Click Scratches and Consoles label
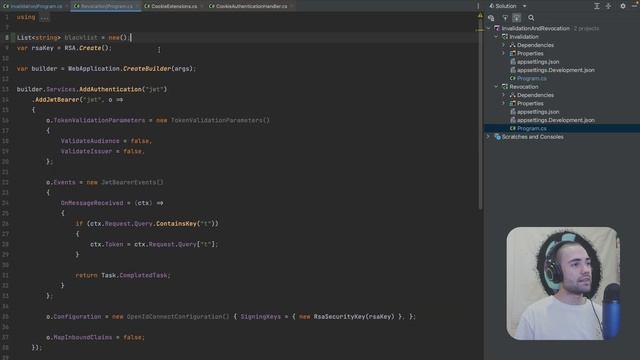The height and width of the screenshot is (360, 640). [x=532, y=137]
